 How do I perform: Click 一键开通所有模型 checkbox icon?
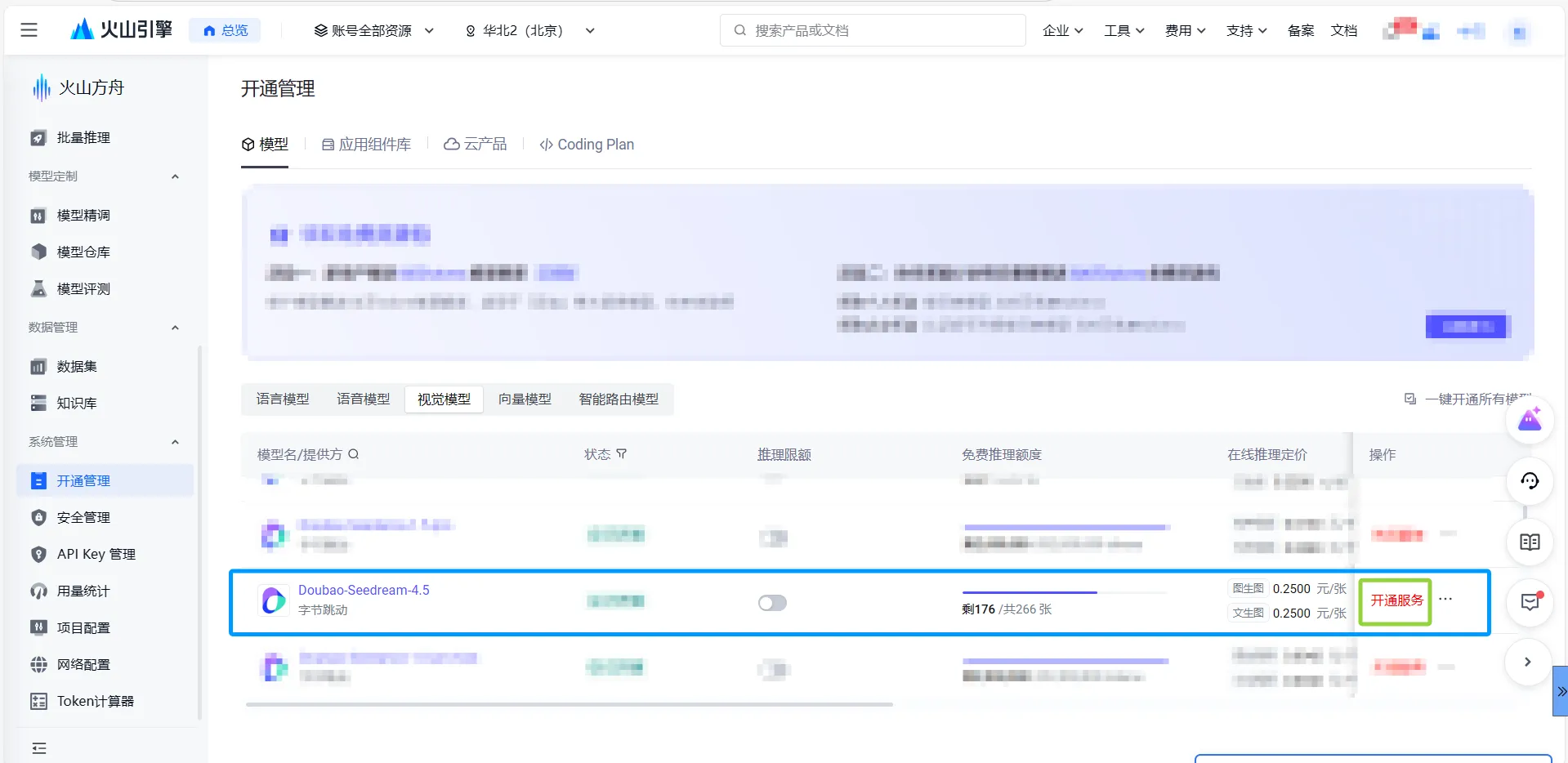pos(1409,399)
